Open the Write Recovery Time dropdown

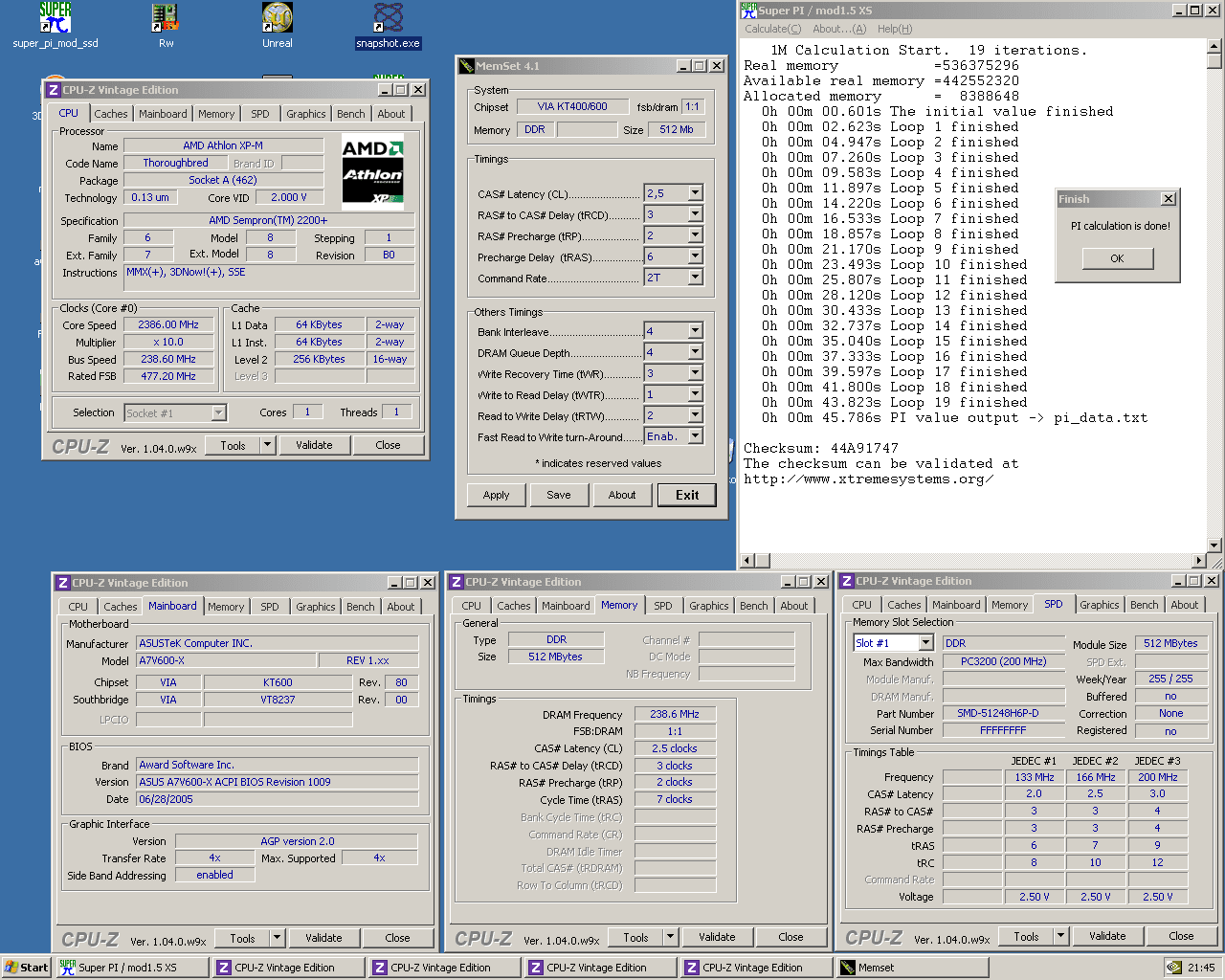coord(696,373)
